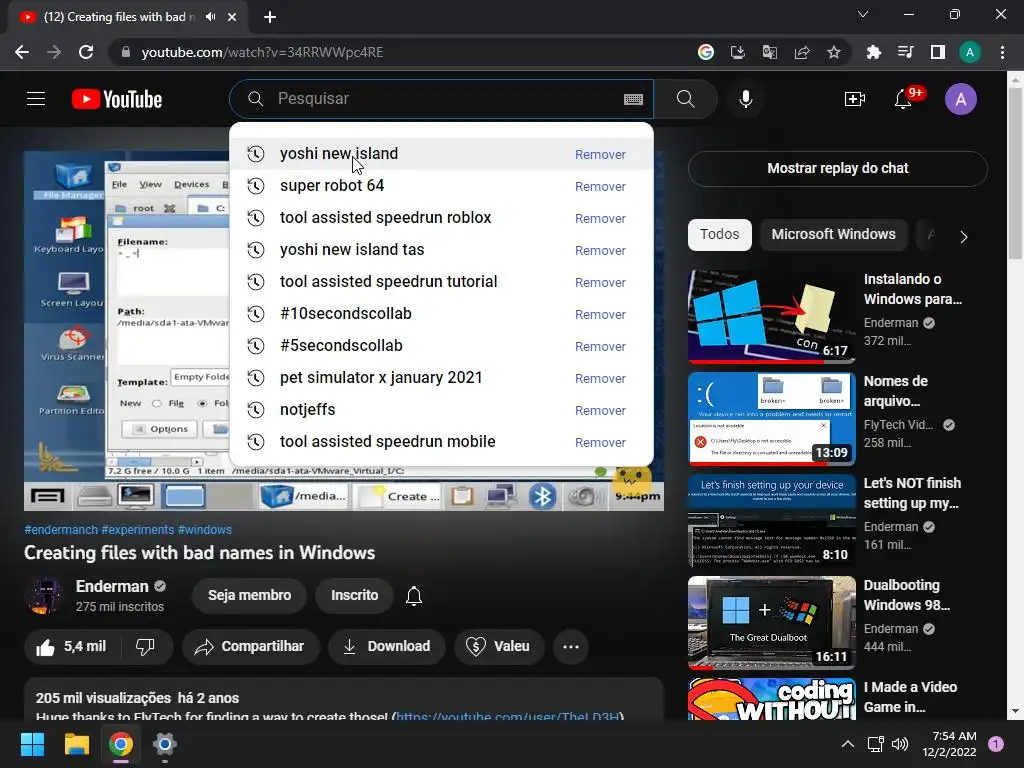Click the Download button
Image resolution: width=1024 pixels, height=768 pixels.
(387, 647)
